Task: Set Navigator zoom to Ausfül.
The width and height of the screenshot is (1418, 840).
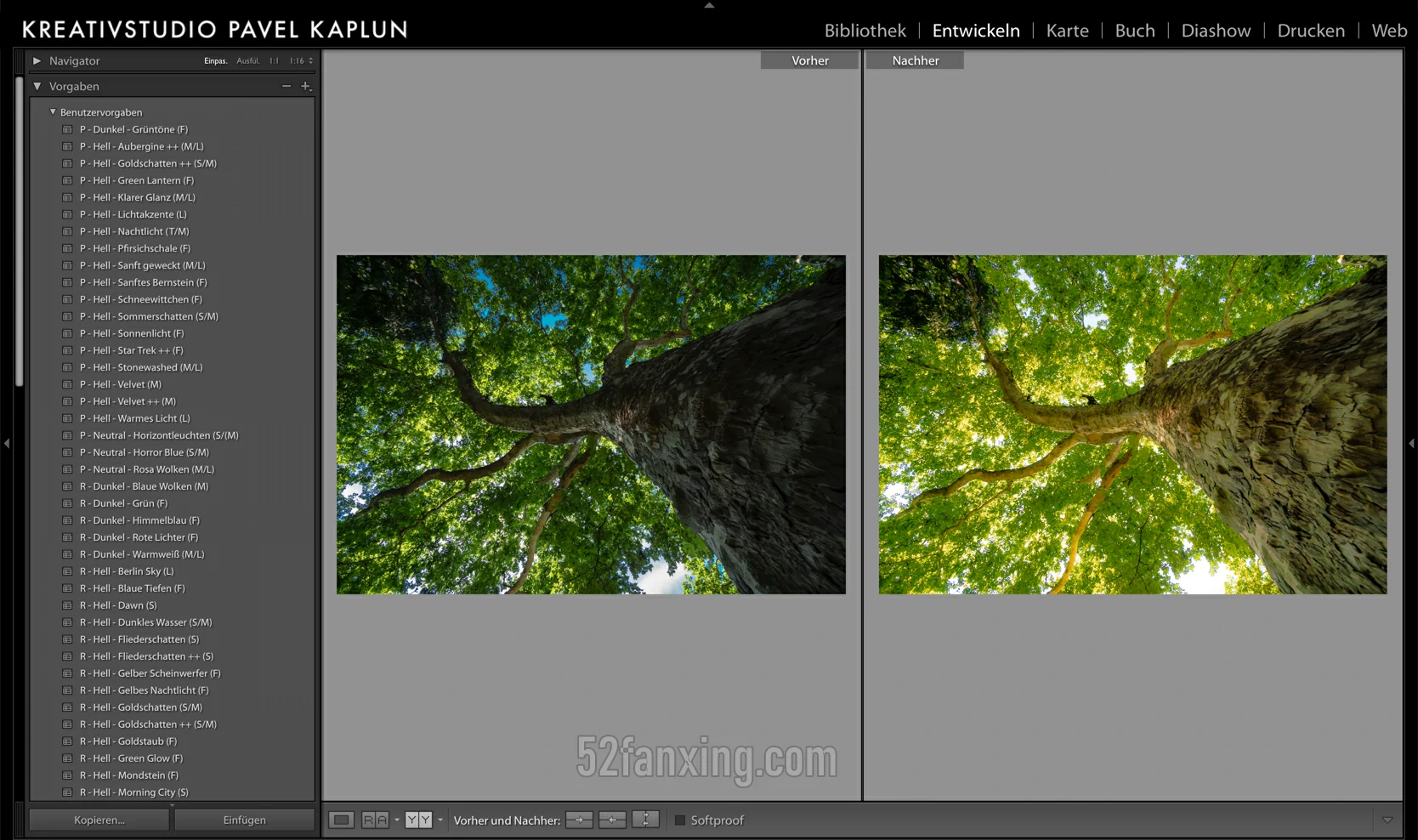Action: pos(248,61)
